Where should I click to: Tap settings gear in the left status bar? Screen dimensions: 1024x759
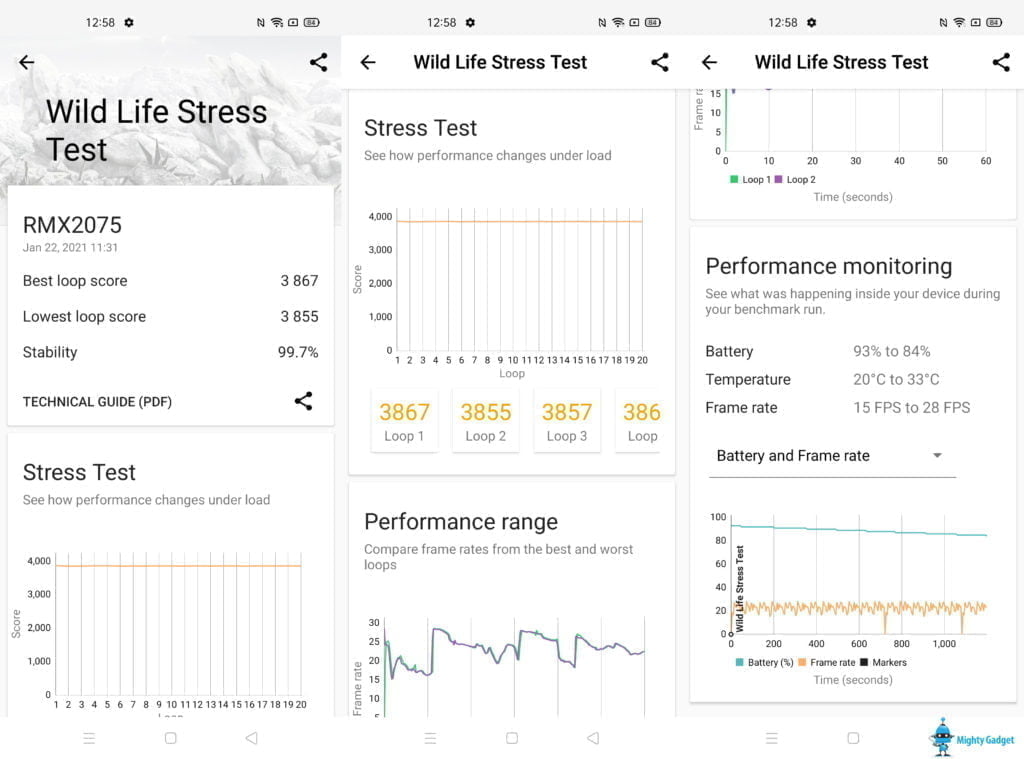(x=129, y=22)
